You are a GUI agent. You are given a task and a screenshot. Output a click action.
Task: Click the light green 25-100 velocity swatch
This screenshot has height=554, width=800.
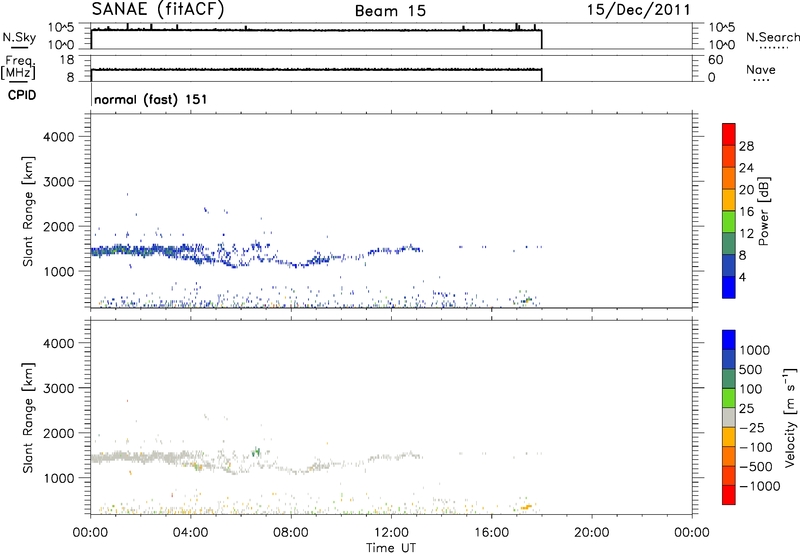click(729, 398)
